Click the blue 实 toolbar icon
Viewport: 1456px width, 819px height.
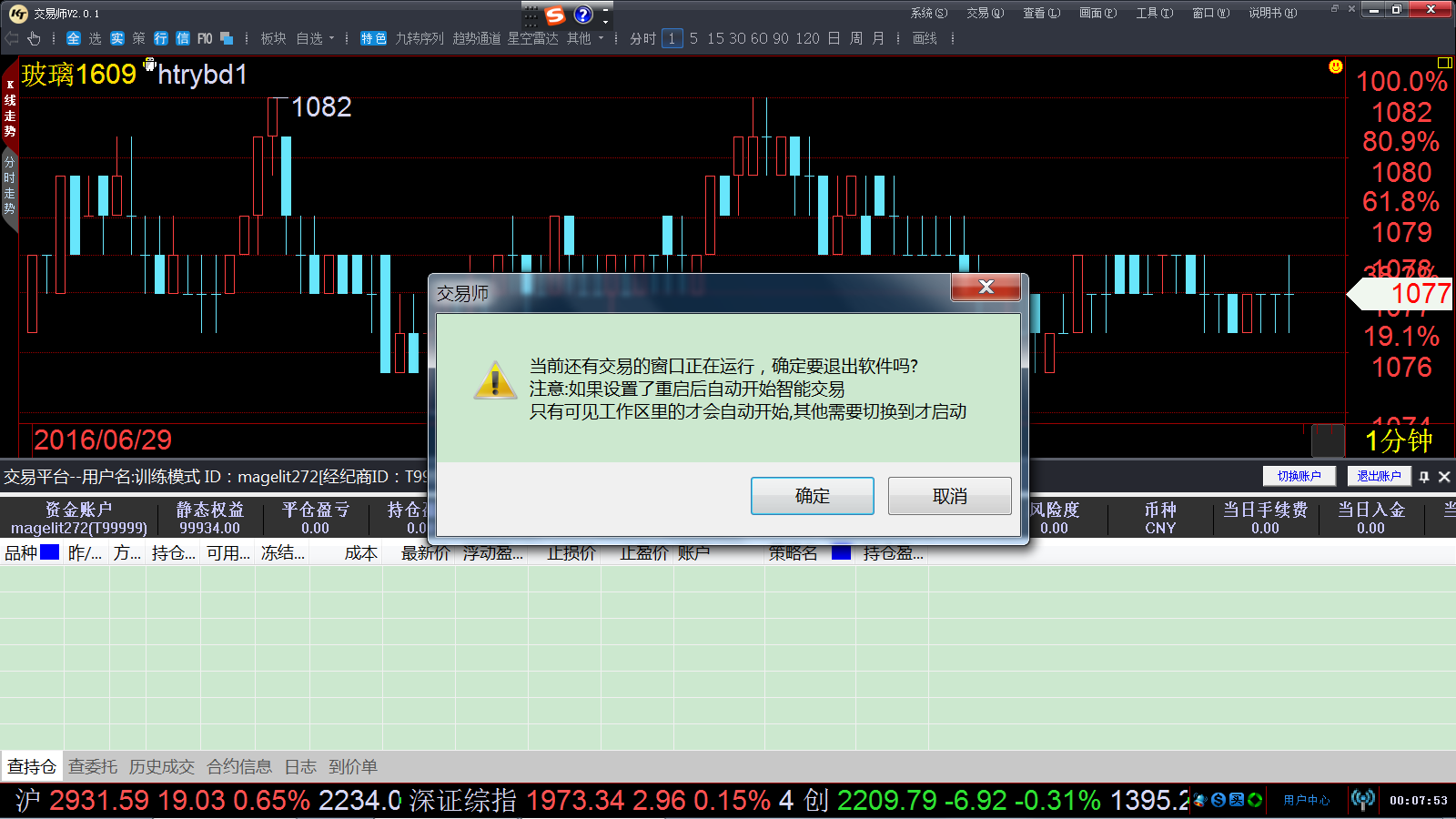[117, 38]
